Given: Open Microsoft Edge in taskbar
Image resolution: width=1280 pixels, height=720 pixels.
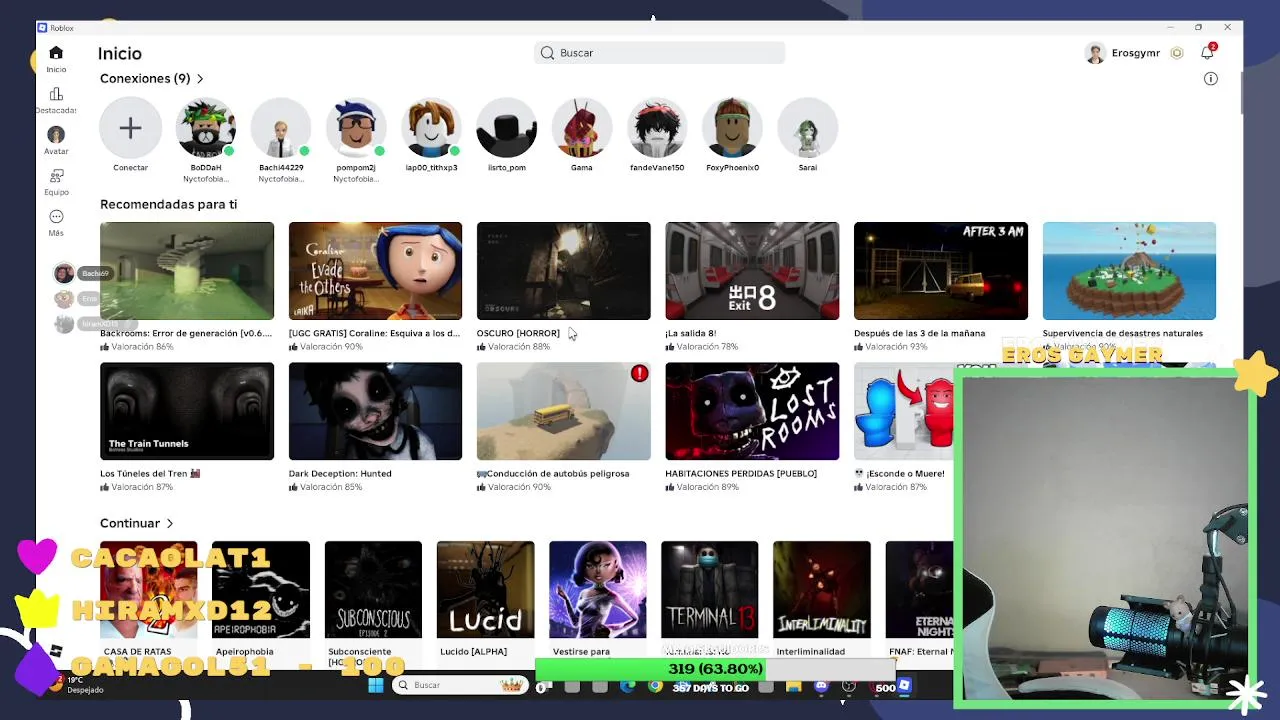Looking at the screenshot, I should 627,686.
